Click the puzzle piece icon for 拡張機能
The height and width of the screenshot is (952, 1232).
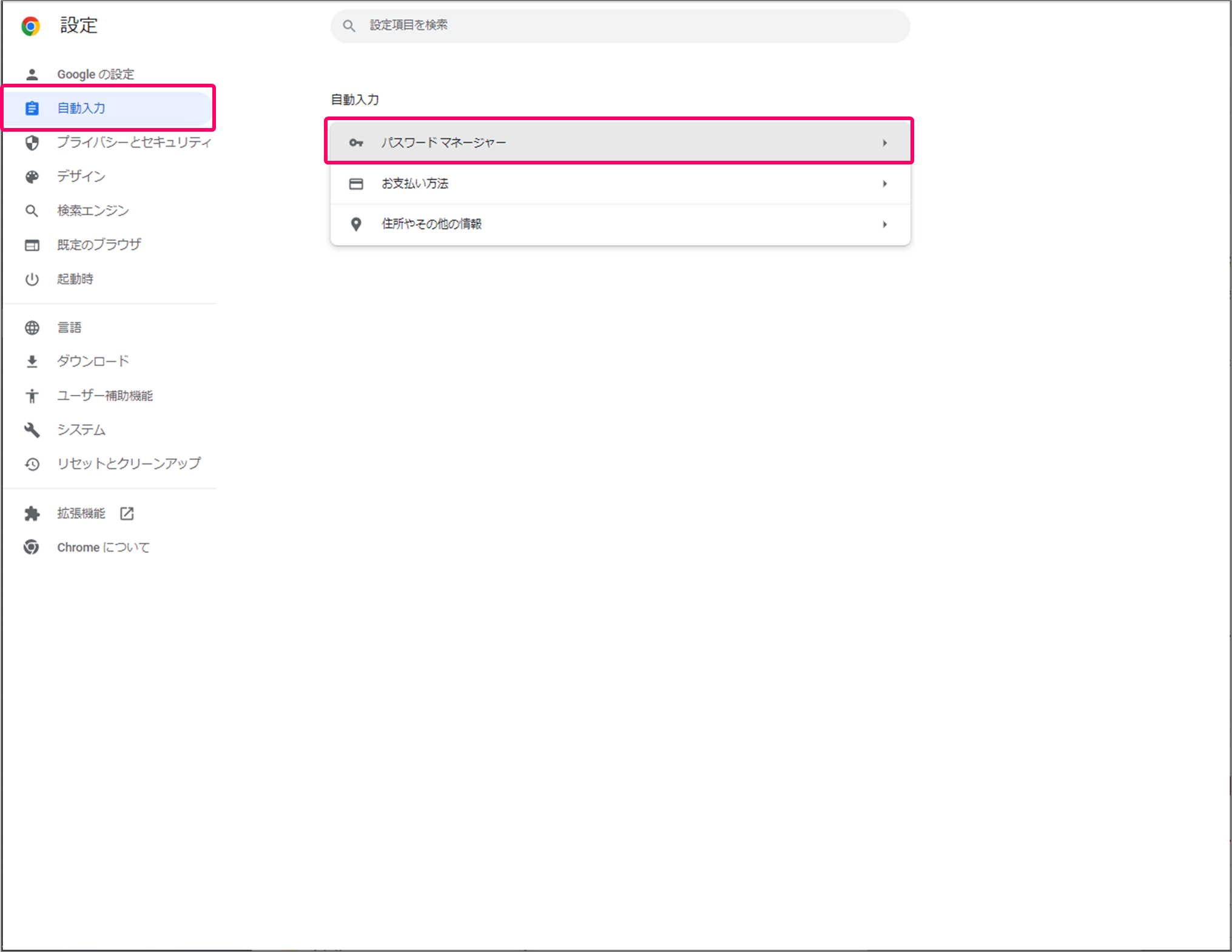point(32,513)
